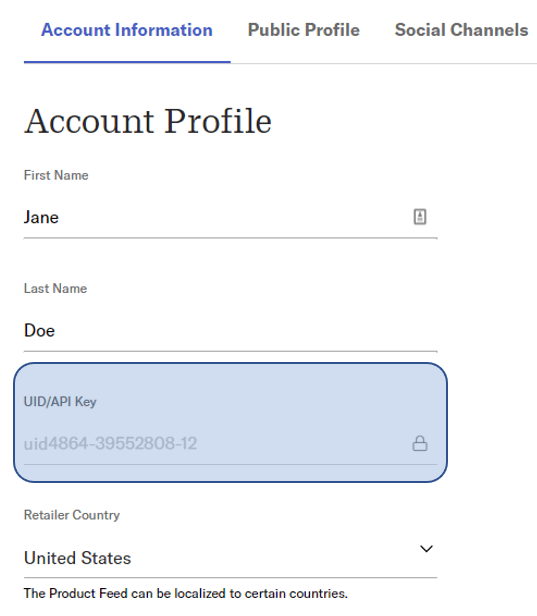Click the 'Account Profile' heading text

click(148, 121)
